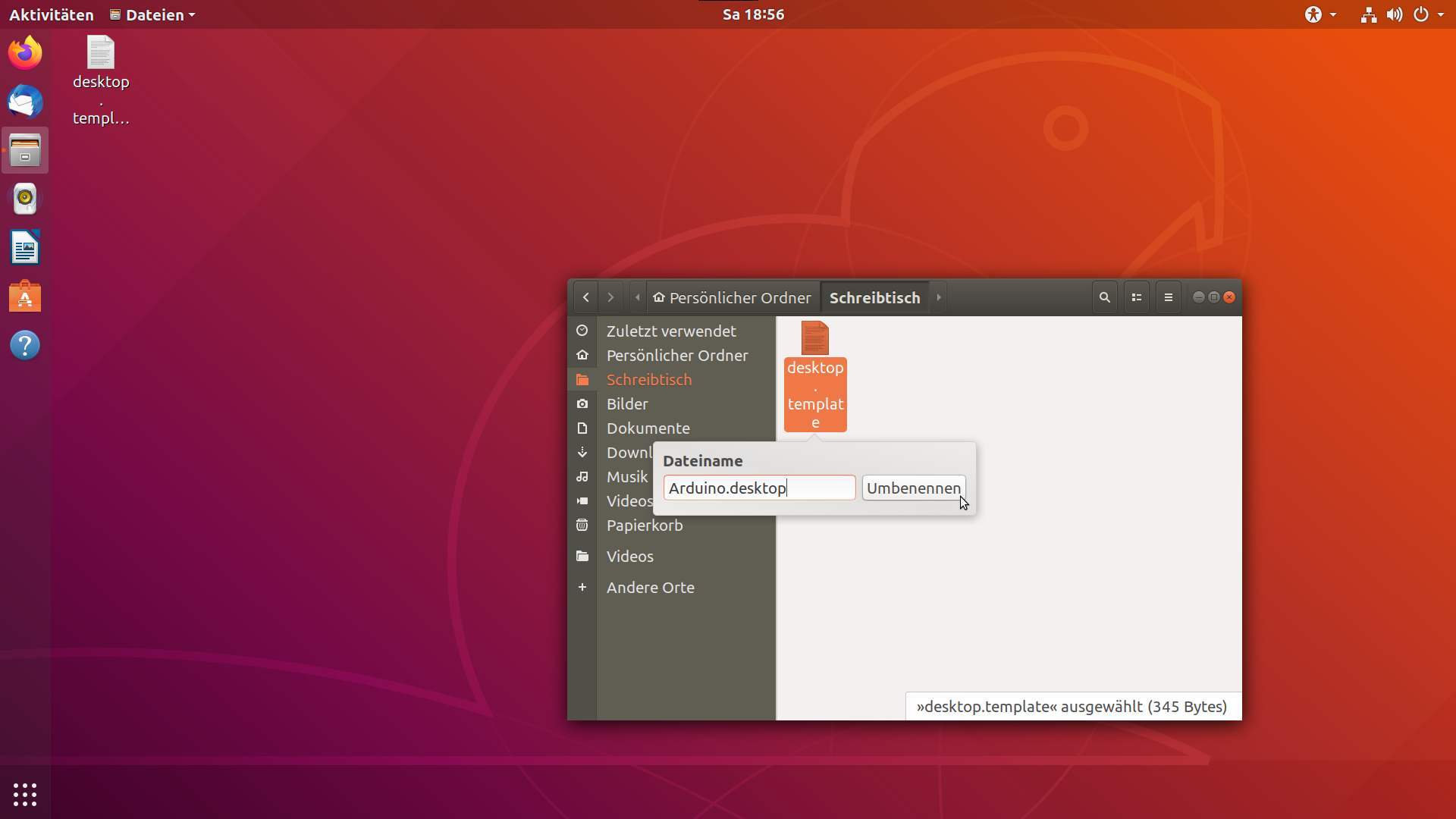Click the search icon in Files
Image resolution: width=1456 pixels, height=819 pixels.
(1105, 297)
